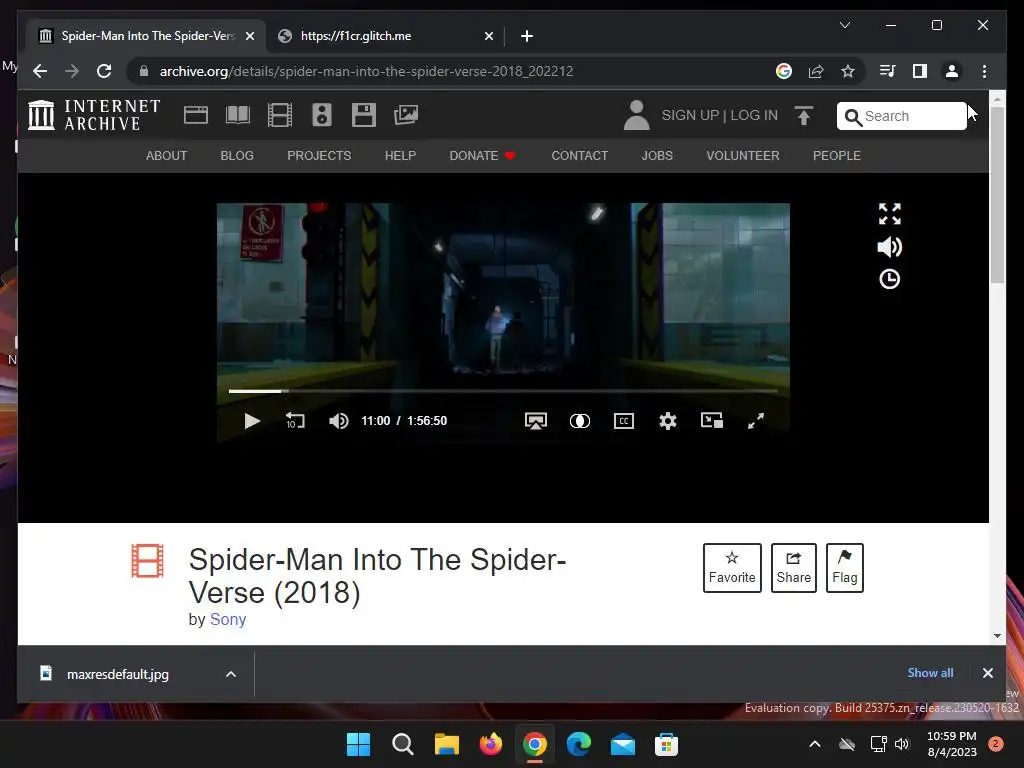Toggle closed captions CC button

click(x=624, y=421)
